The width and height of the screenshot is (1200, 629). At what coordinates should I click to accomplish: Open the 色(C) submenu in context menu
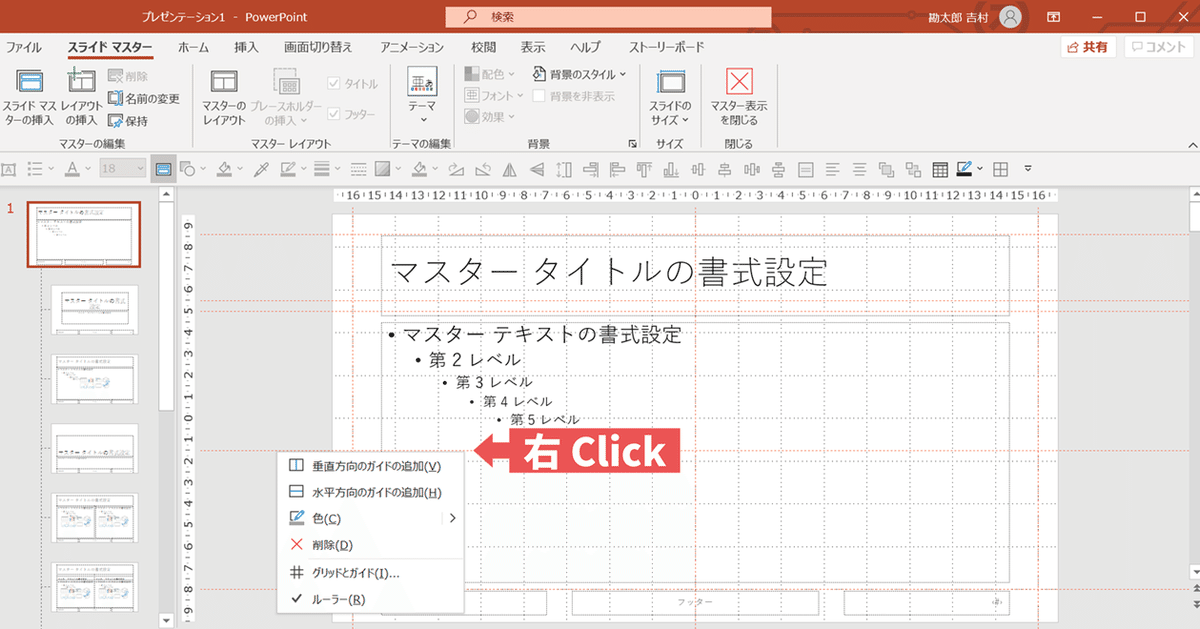point(369,518)
